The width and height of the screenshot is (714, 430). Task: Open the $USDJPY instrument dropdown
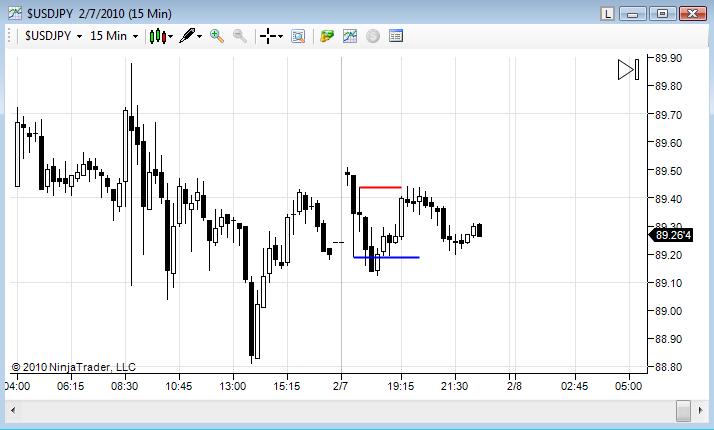[53, 36]
